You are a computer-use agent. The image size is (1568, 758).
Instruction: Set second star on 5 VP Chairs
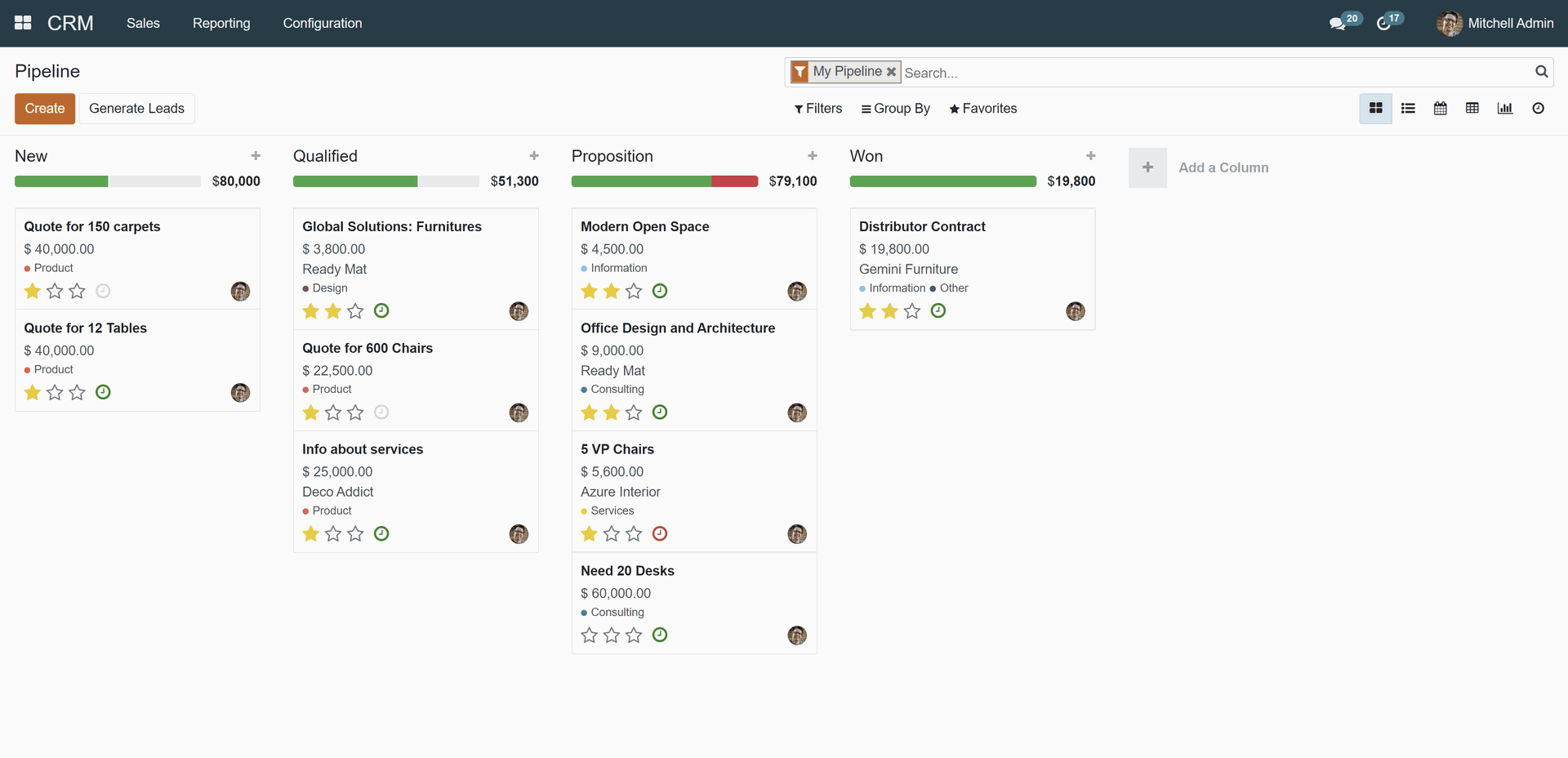point(612,533)
